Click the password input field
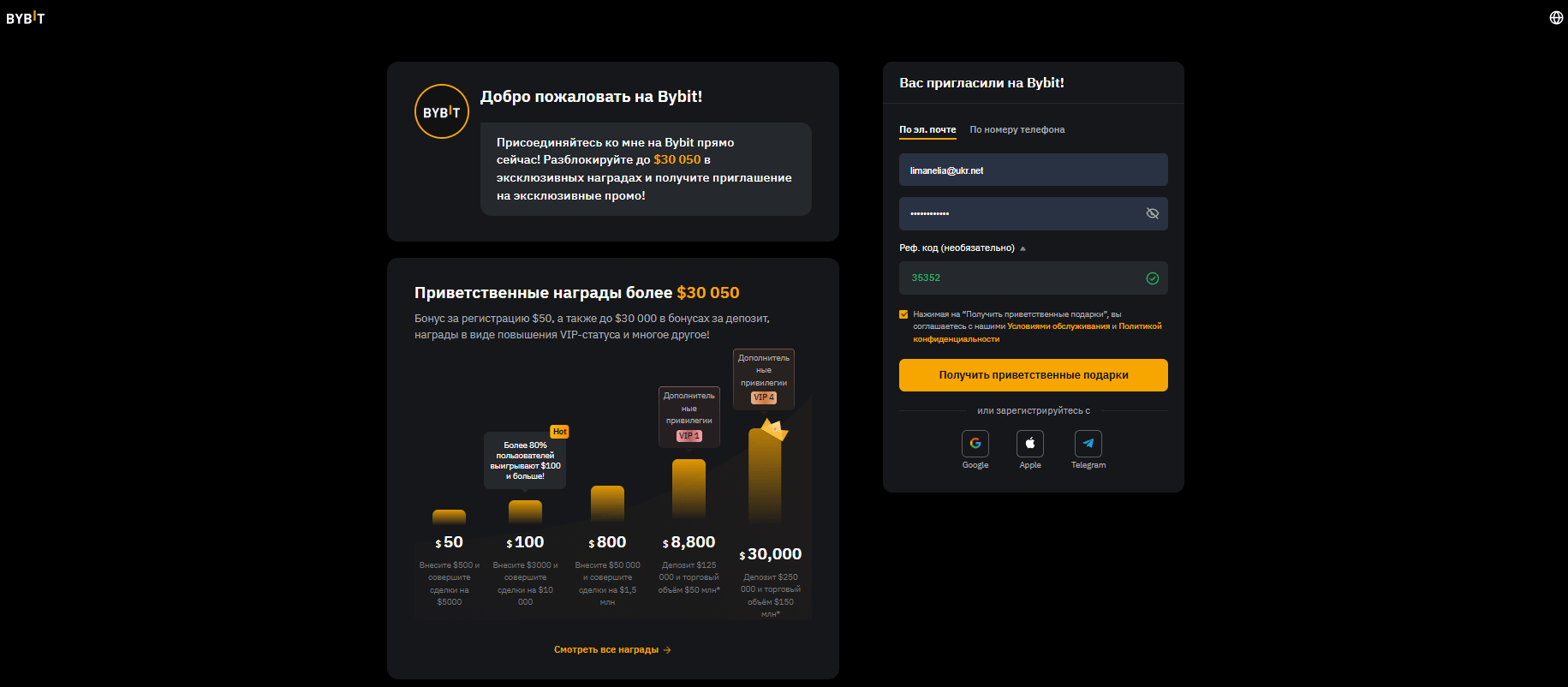 pos(1034,213)
